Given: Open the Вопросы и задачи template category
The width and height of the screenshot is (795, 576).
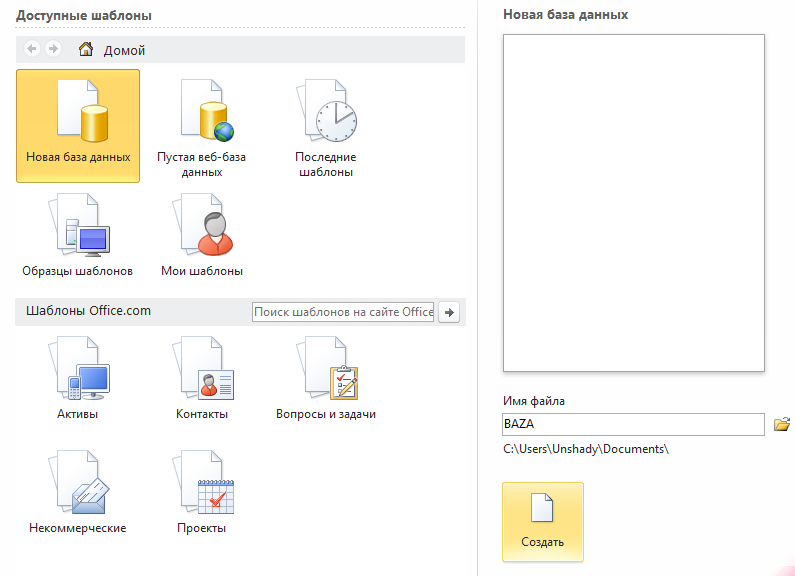Looking at the screenshot, I should pyautogui.click(x=326, y=378).
